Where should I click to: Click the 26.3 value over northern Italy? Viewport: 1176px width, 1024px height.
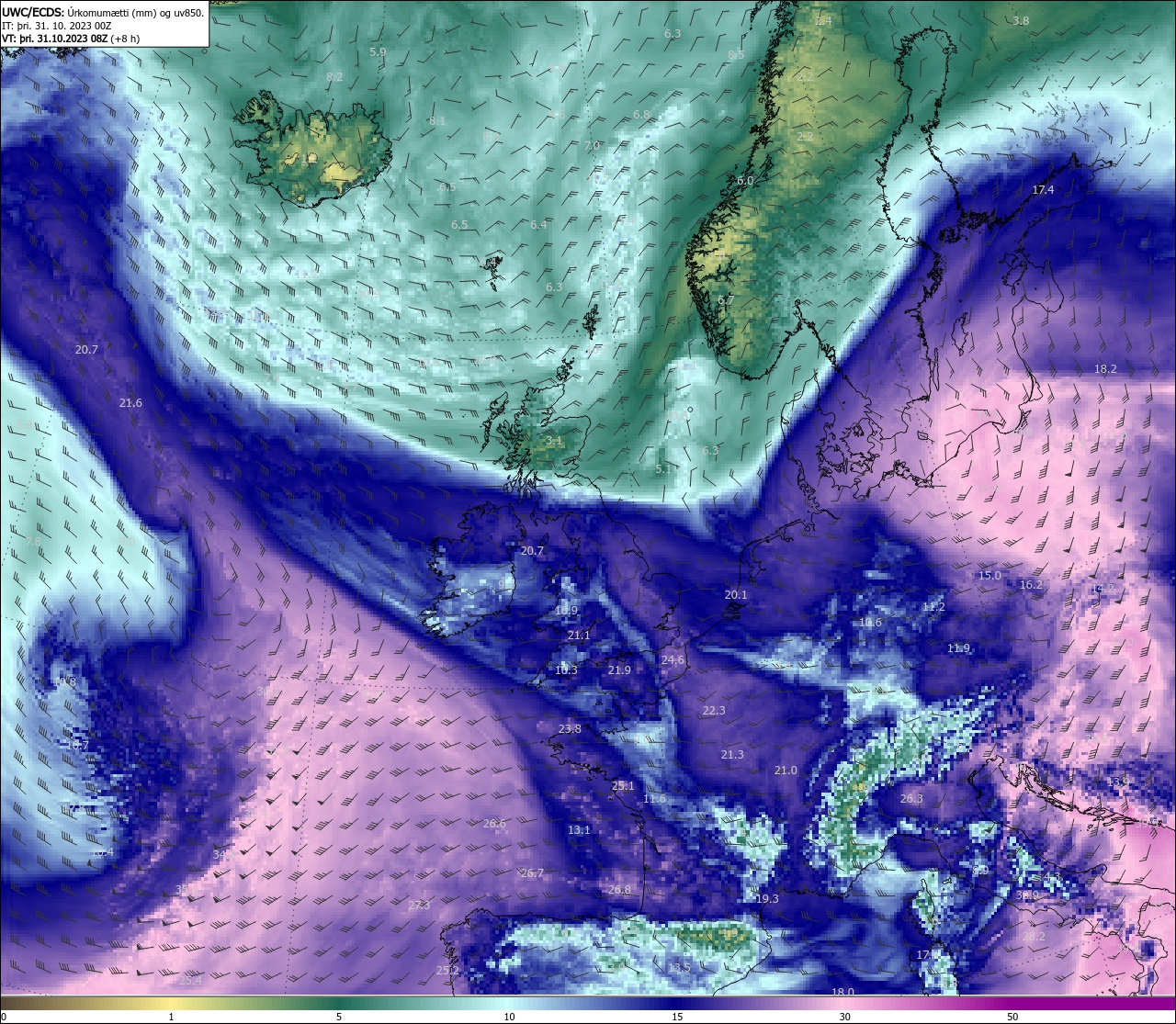pos(910,799)
